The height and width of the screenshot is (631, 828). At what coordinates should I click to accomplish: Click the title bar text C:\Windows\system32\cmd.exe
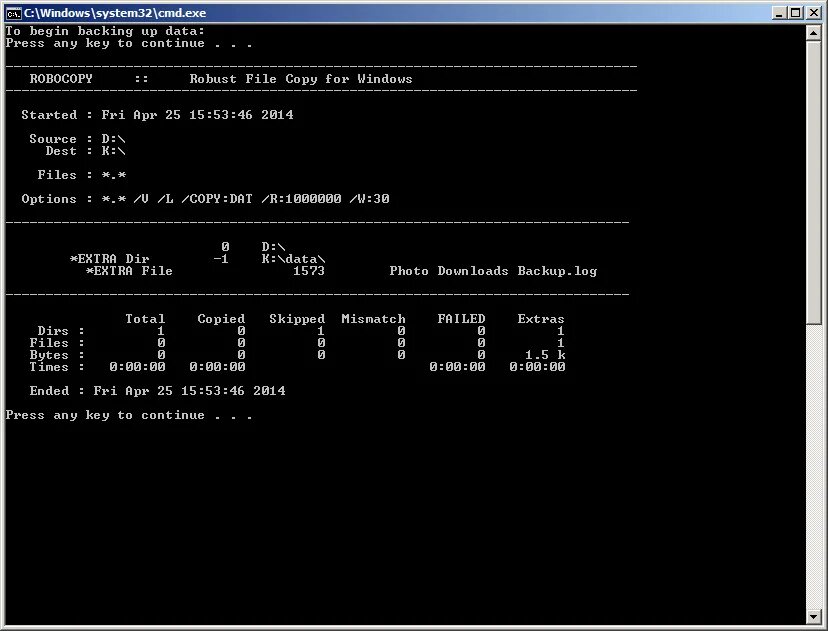coord(115,13)
